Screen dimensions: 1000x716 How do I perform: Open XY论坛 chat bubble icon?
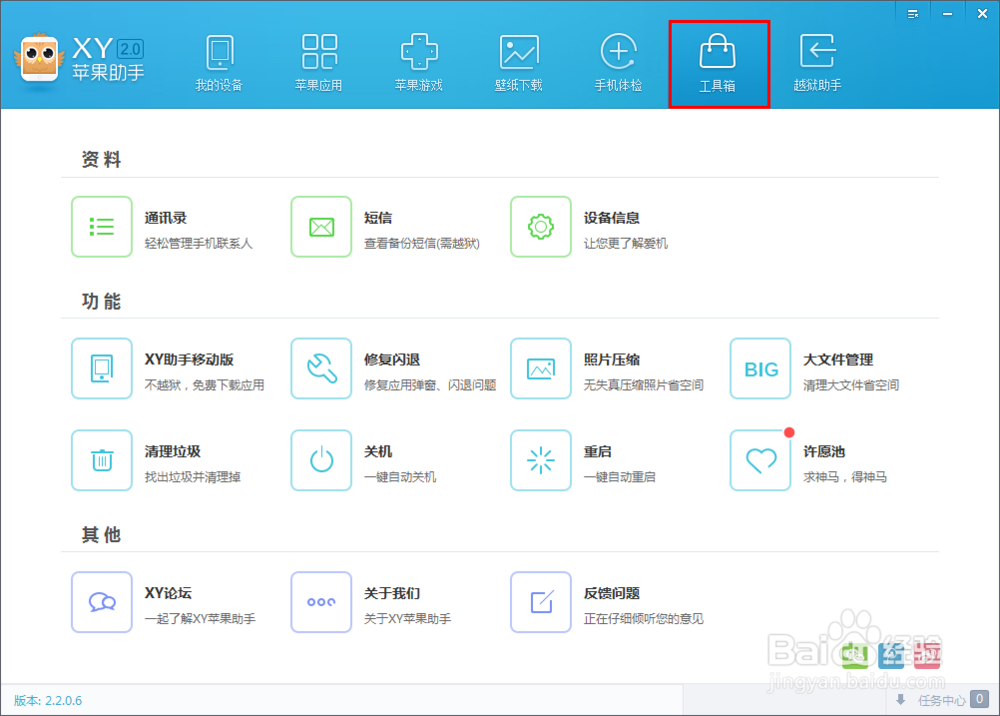[102, 602]
